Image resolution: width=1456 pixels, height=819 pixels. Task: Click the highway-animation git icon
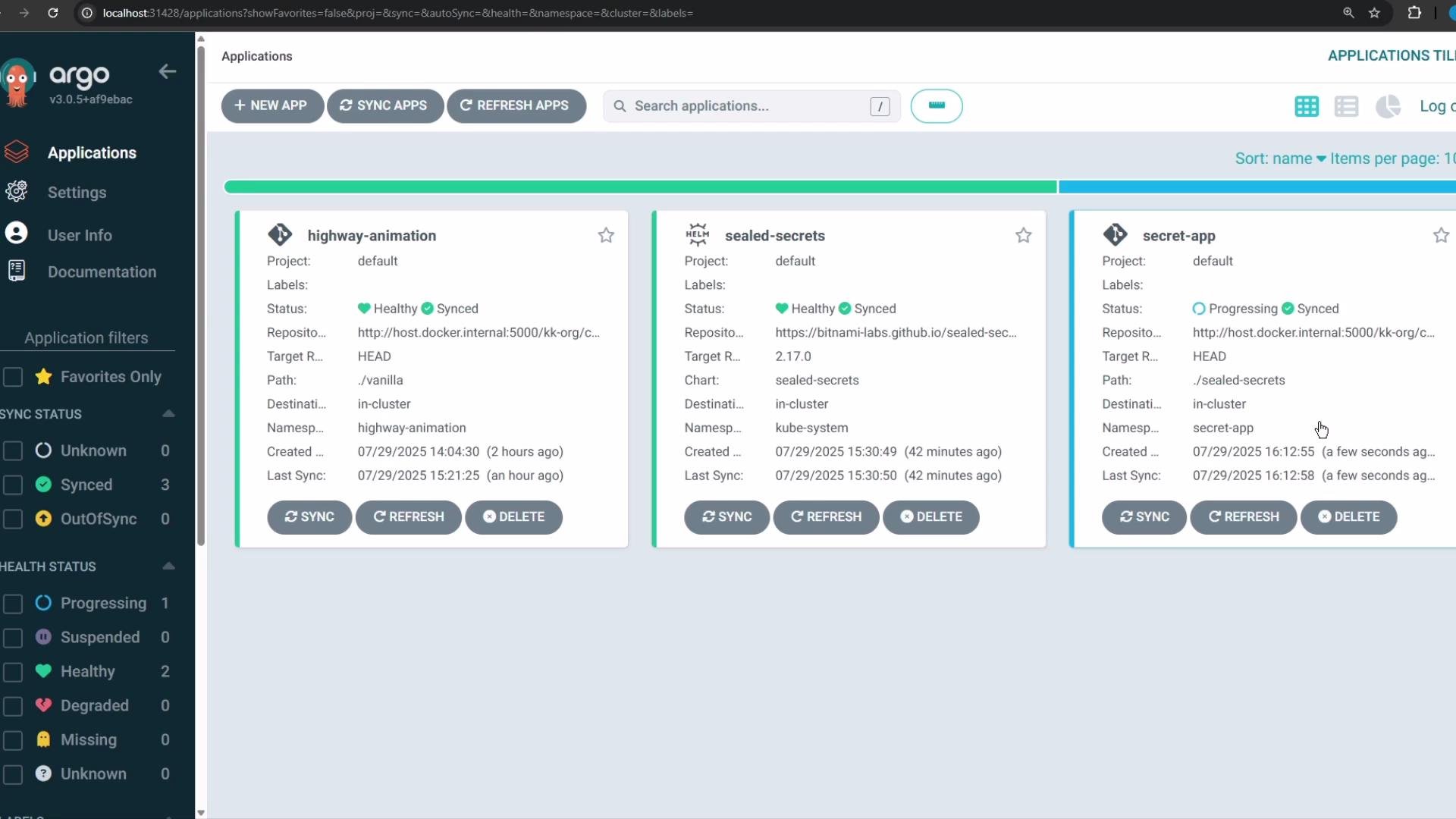[x=280, y=234]
